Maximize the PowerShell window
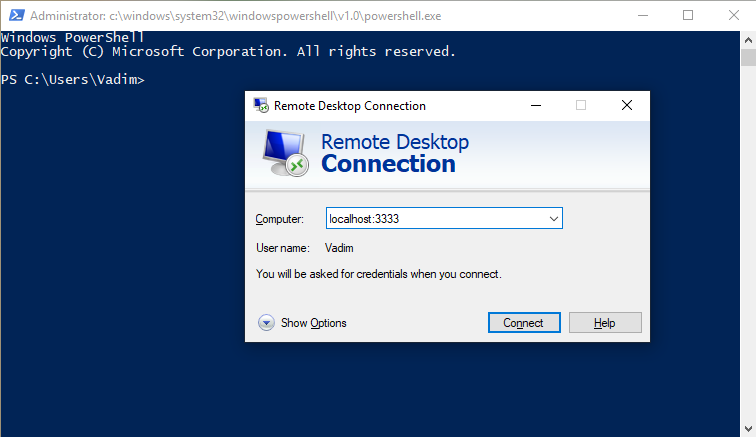 pos(688,15)
